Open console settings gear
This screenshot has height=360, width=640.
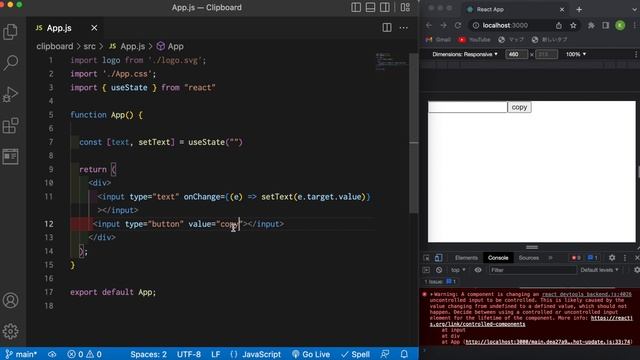tap(636, 270)
